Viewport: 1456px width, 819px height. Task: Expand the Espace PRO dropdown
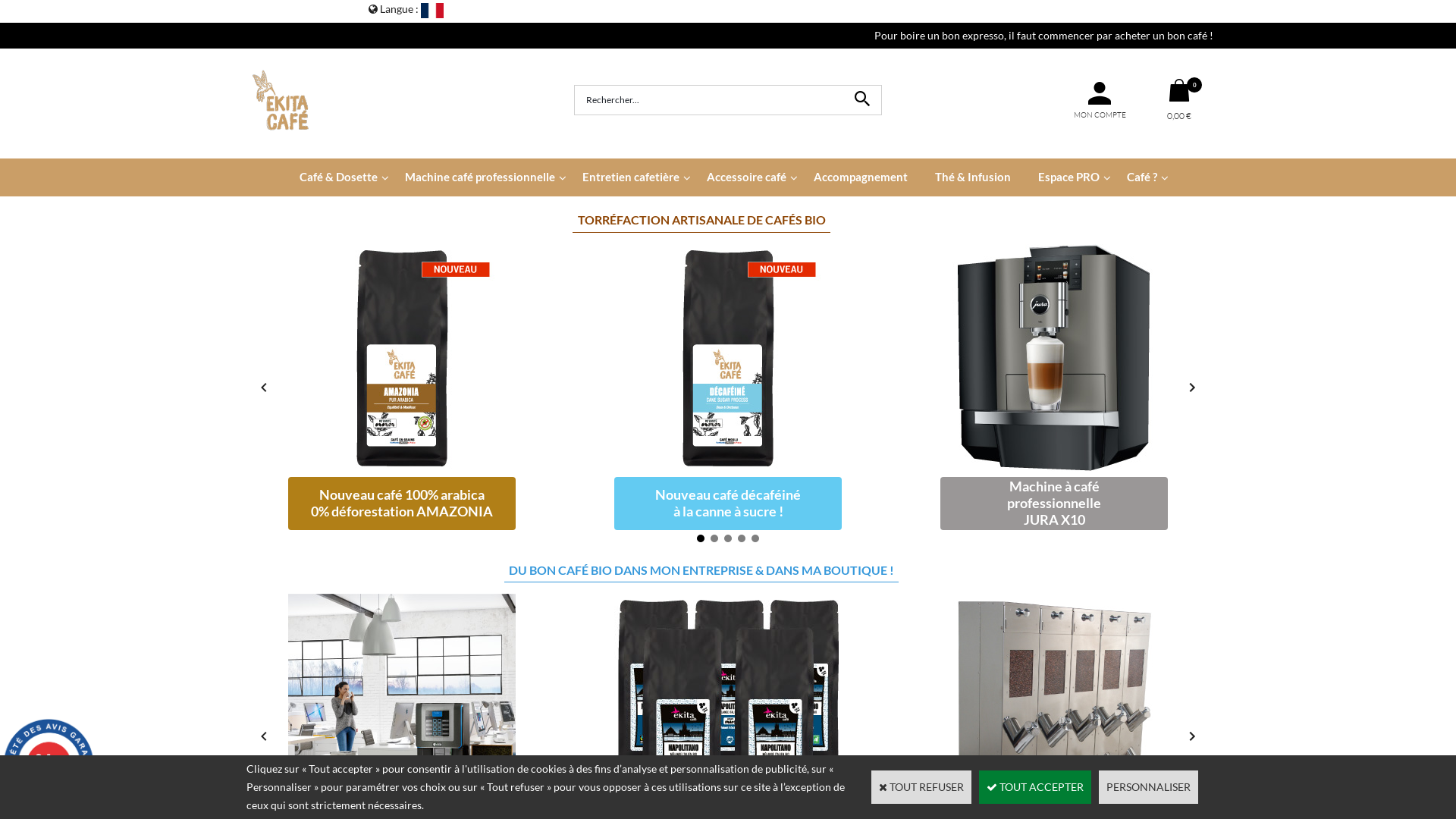[1068, 177]
